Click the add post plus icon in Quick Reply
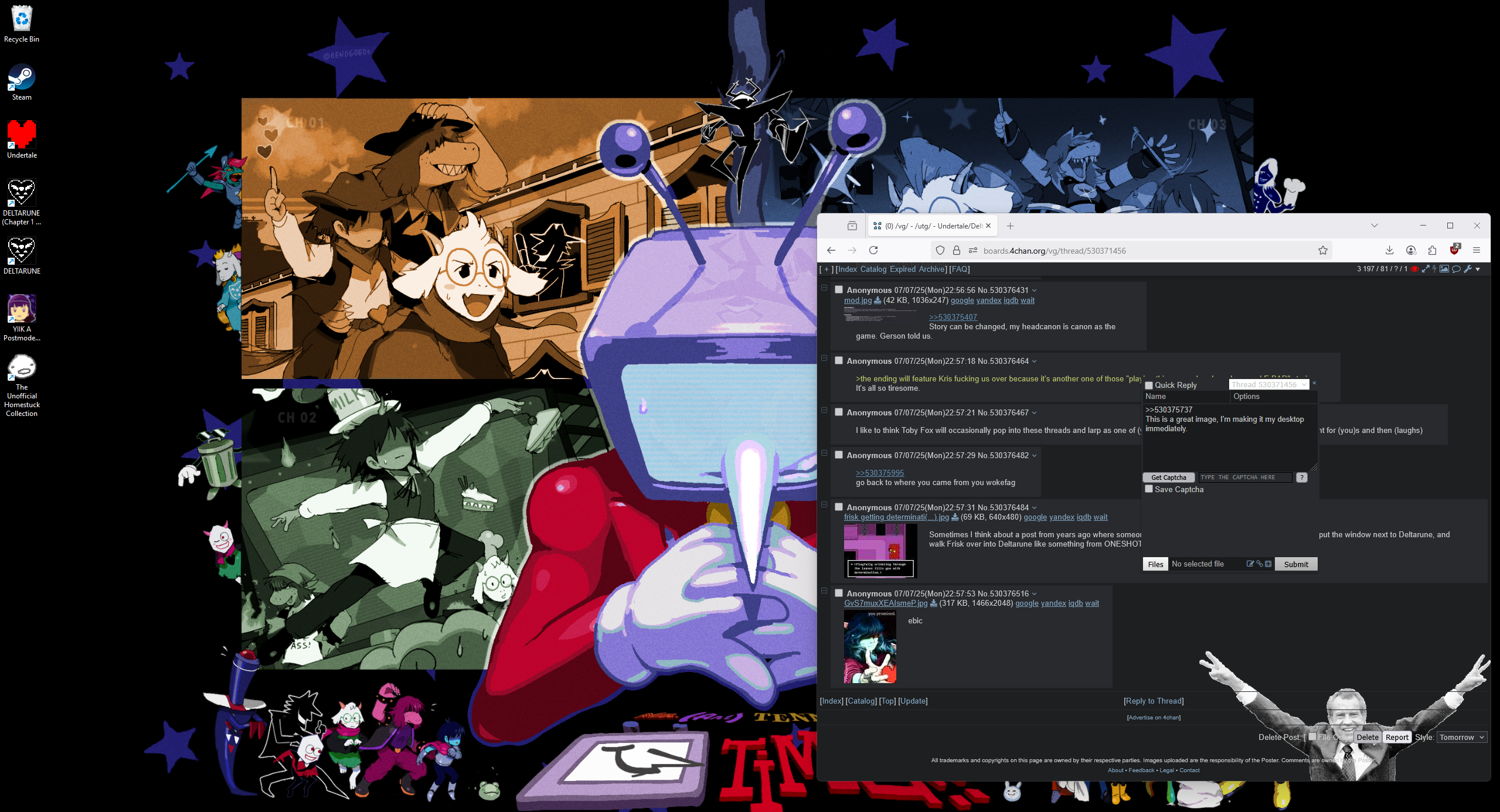 pos(1268,564)
